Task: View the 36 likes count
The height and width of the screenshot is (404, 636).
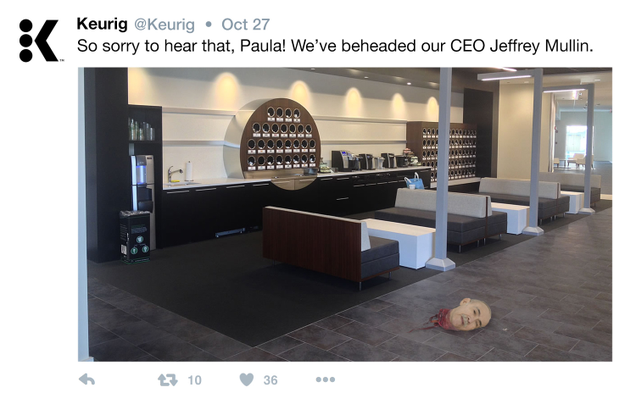Action: coord(271,380)
